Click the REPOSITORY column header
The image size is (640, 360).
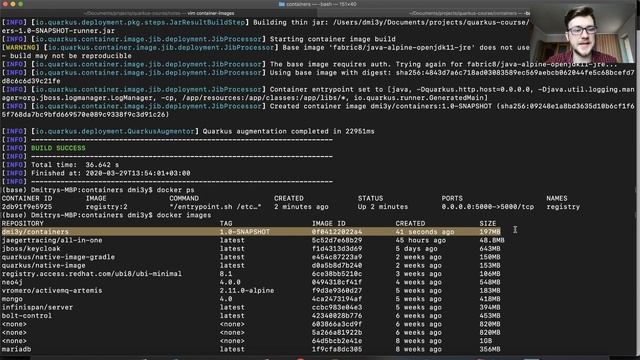tap(22, 224)
